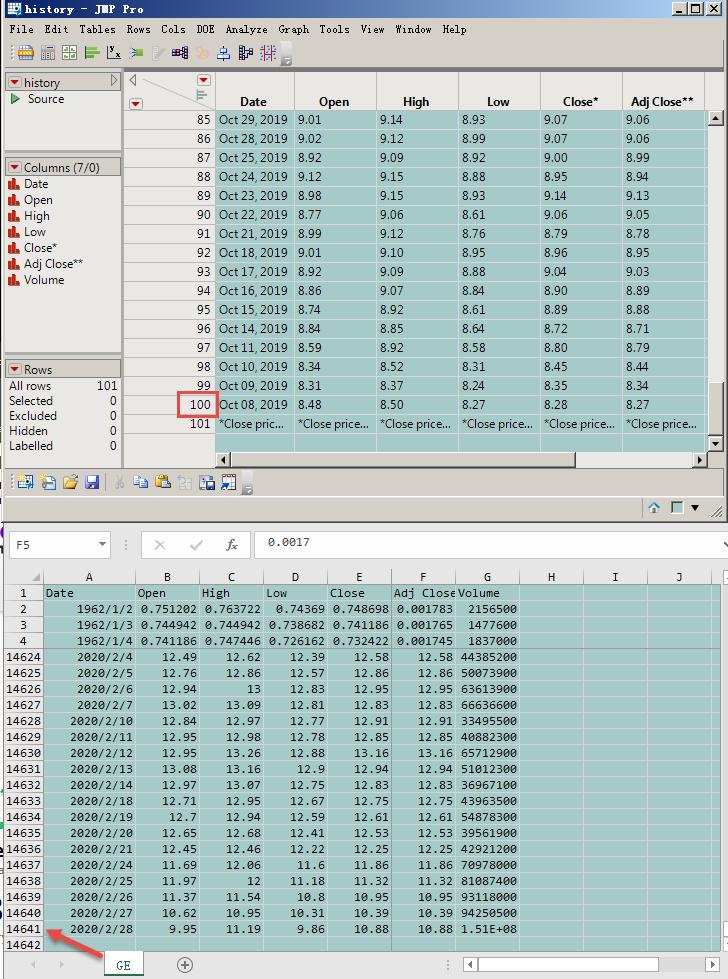Click the Fit Y by X toolbar icon

click(x=115, y=53)
